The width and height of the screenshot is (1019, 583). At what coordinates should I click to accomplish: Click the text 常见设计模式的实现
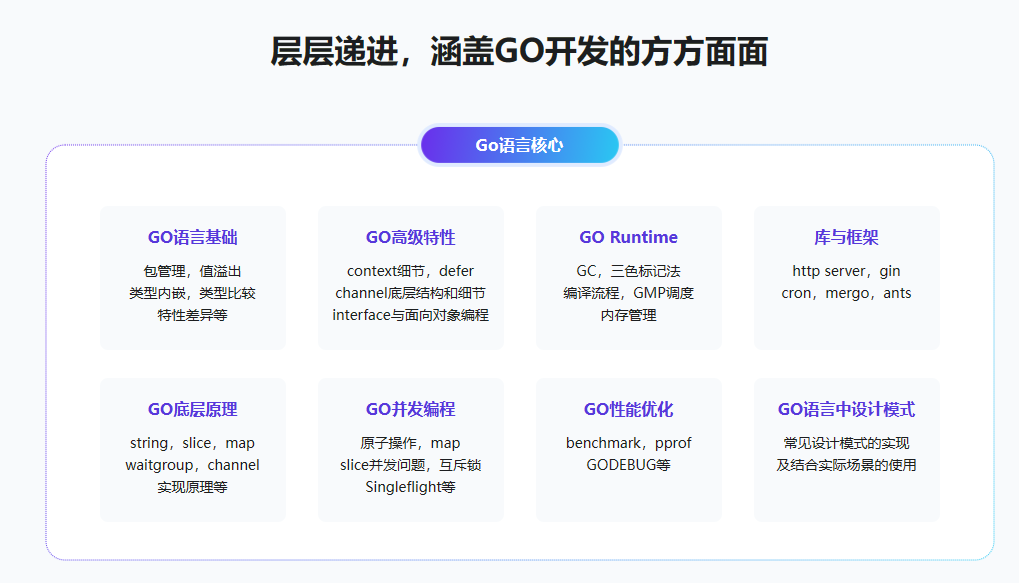coord(846,443)
